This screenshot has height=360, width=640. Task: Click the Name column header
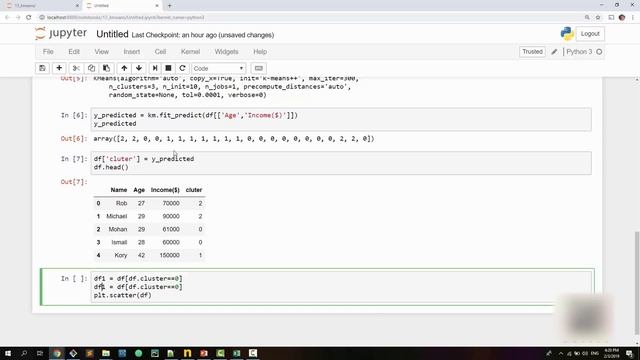119,190
